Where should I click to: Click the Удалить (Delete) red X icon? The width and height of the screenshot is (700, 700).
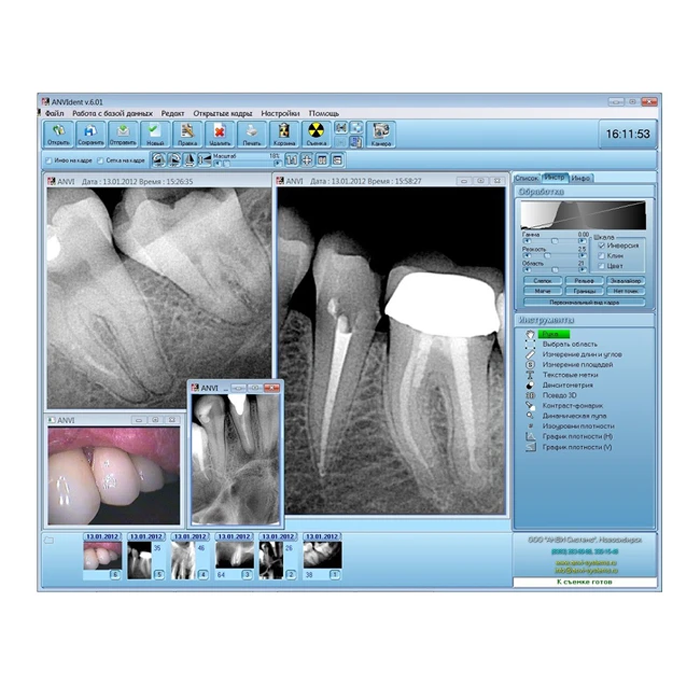click(218, 134)
